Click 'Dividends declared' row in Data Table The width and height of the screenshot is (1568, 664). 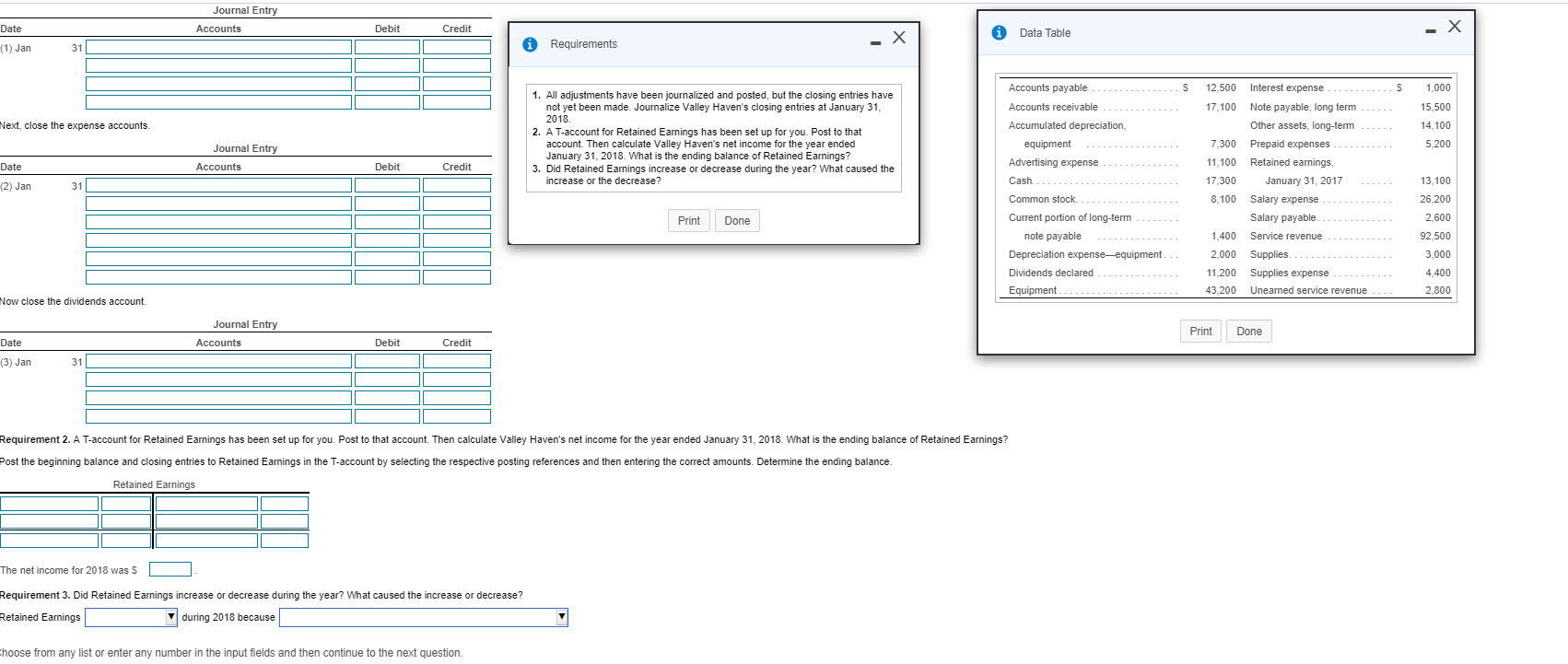click(1122, 273)
